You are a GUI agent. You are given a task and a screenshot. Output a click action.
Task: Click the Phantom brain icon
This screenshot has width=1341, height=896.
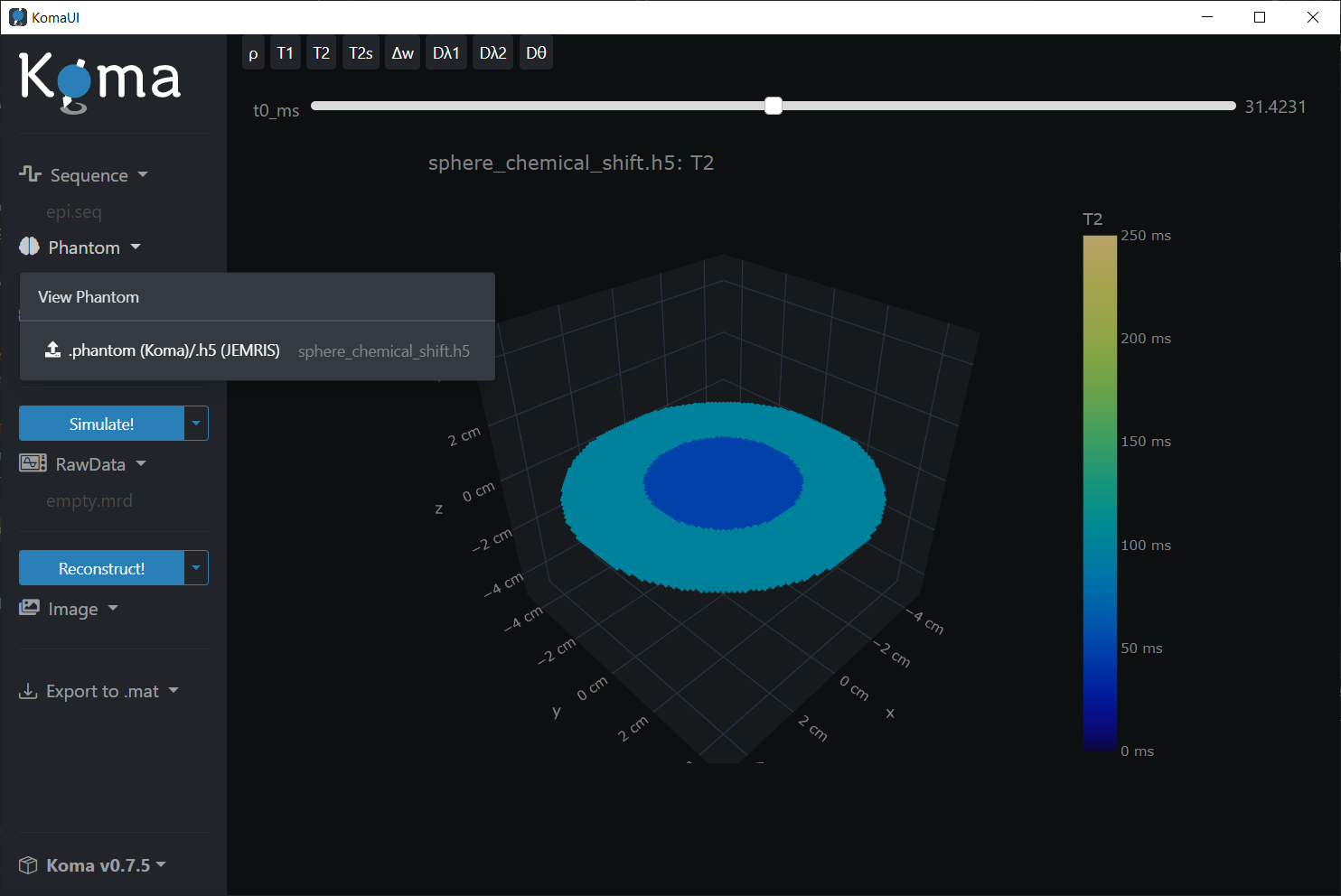point(30,247)
